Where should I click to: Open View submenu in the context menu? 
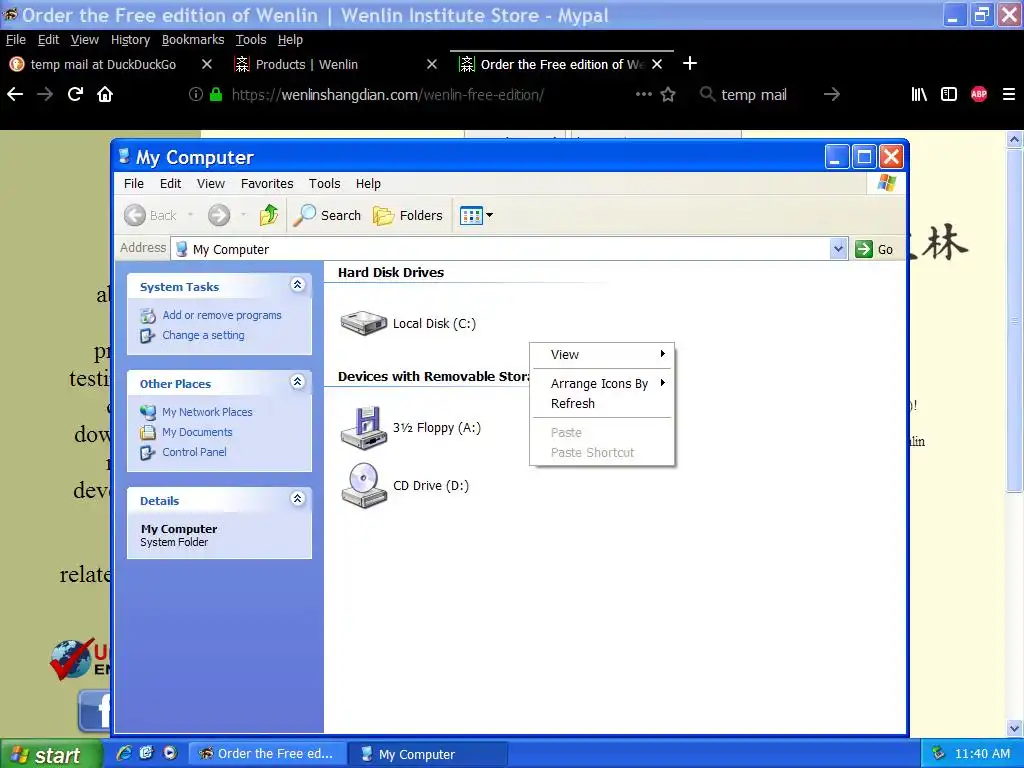[x=602, y=355]
